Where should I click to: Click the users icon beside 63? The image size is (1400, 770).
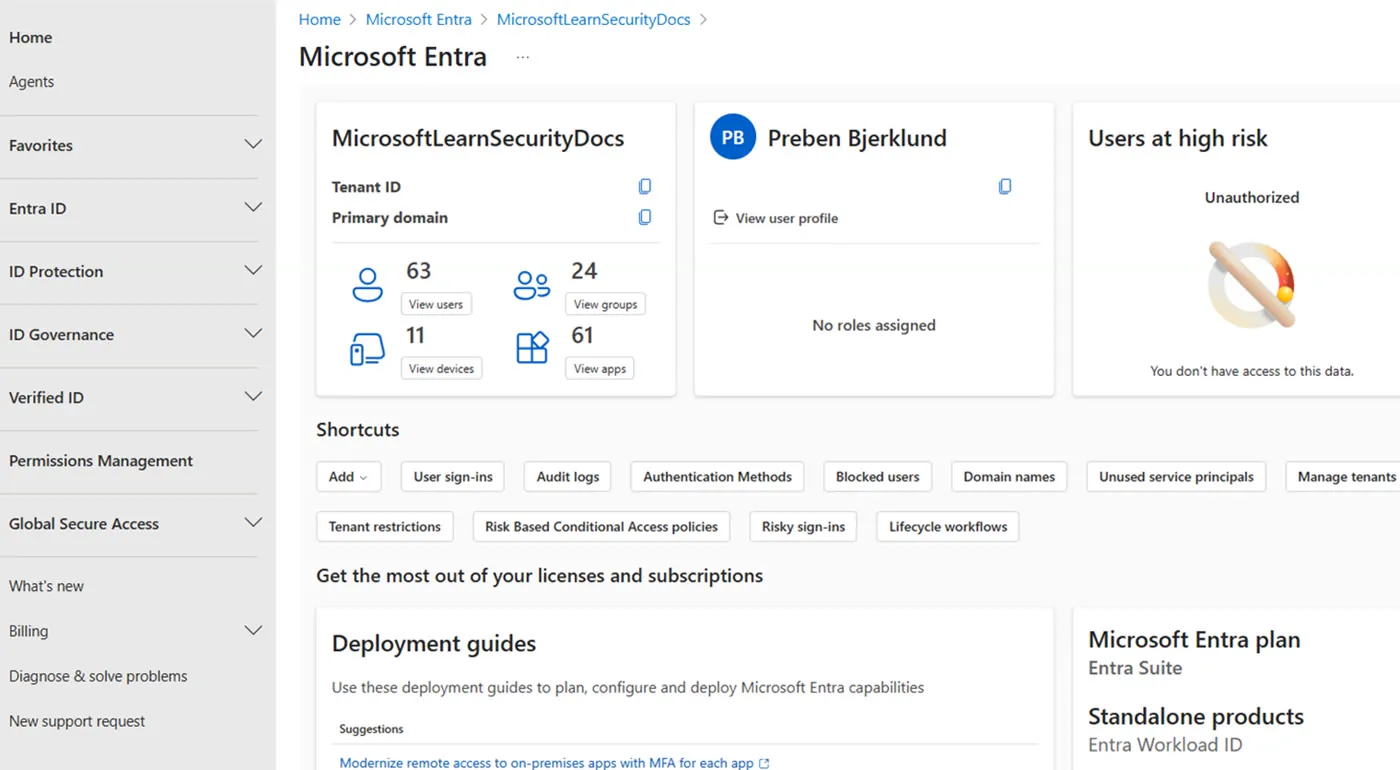(x=368, y=285)
